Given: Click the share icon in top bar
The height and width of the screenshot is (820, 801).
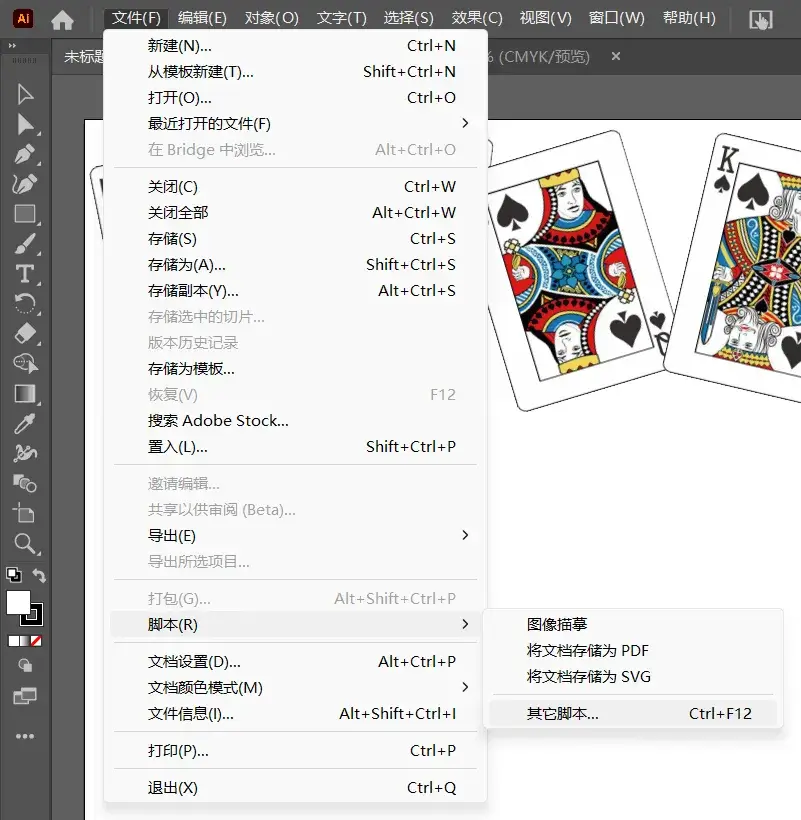Looking at the screenshot, I should coord(761,20).
